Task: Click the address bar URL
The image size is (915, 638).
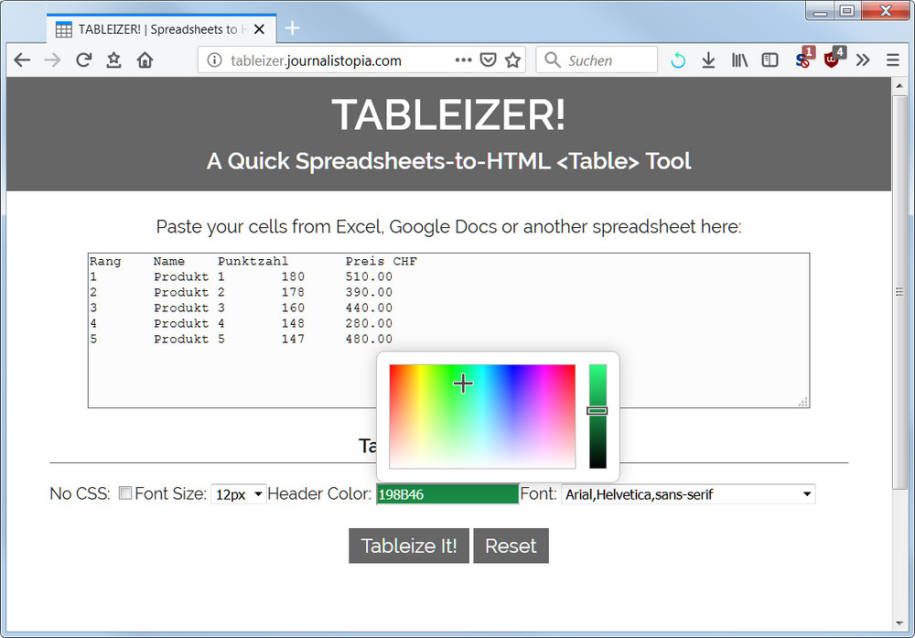Action: [x=316, y=60]
